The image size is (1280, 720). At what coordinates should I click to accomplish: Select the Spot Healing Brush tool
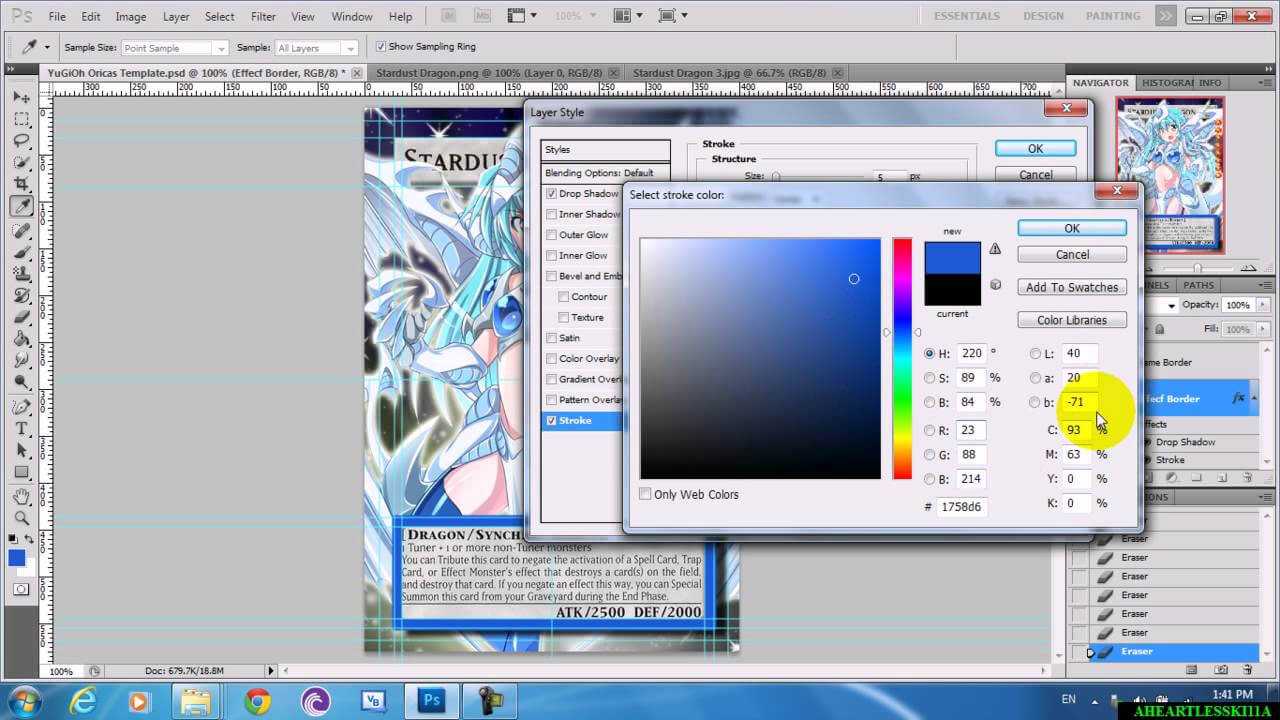coord(21,231)
